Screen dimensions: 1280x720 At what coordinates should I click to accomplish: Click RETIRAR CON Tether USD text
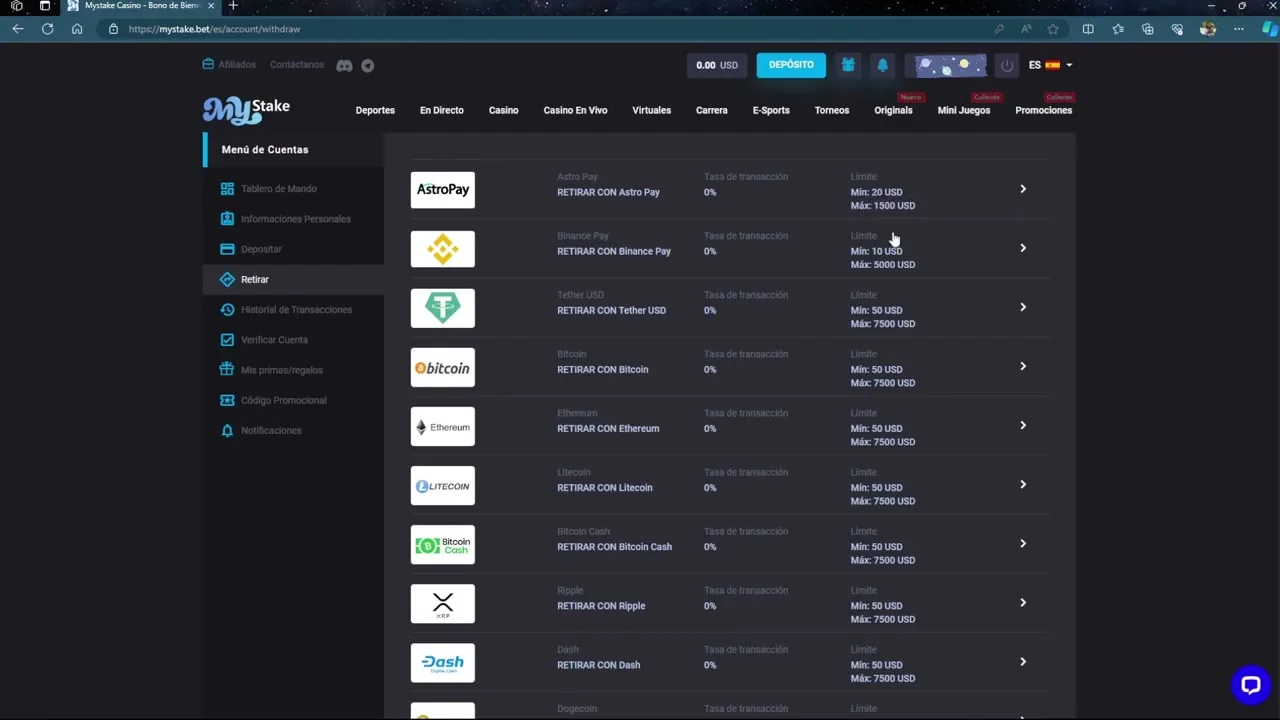pos(611,310)
